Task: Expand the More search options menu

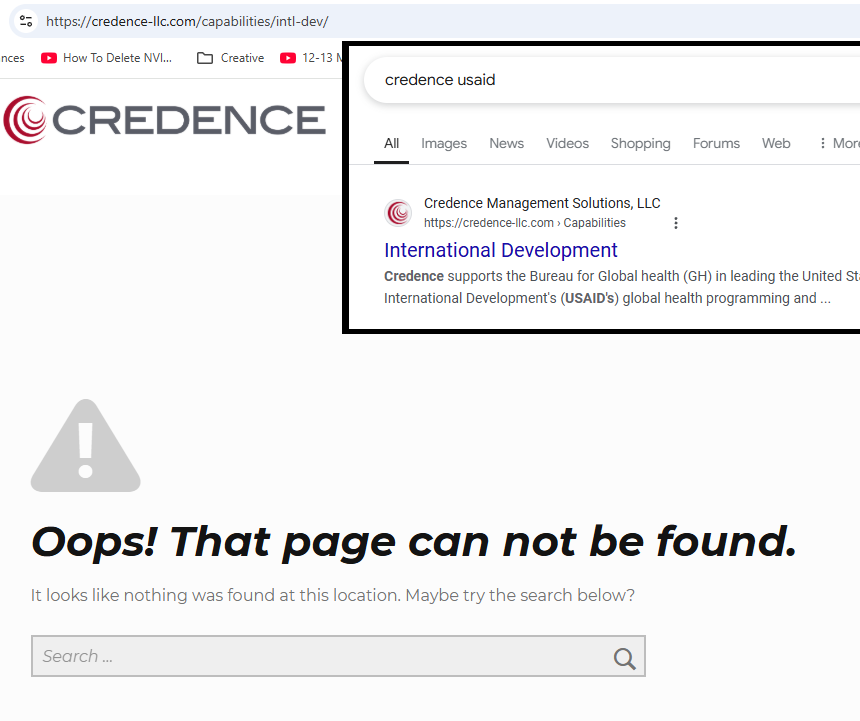Action: pyautogui.click(x=839, y=144)
